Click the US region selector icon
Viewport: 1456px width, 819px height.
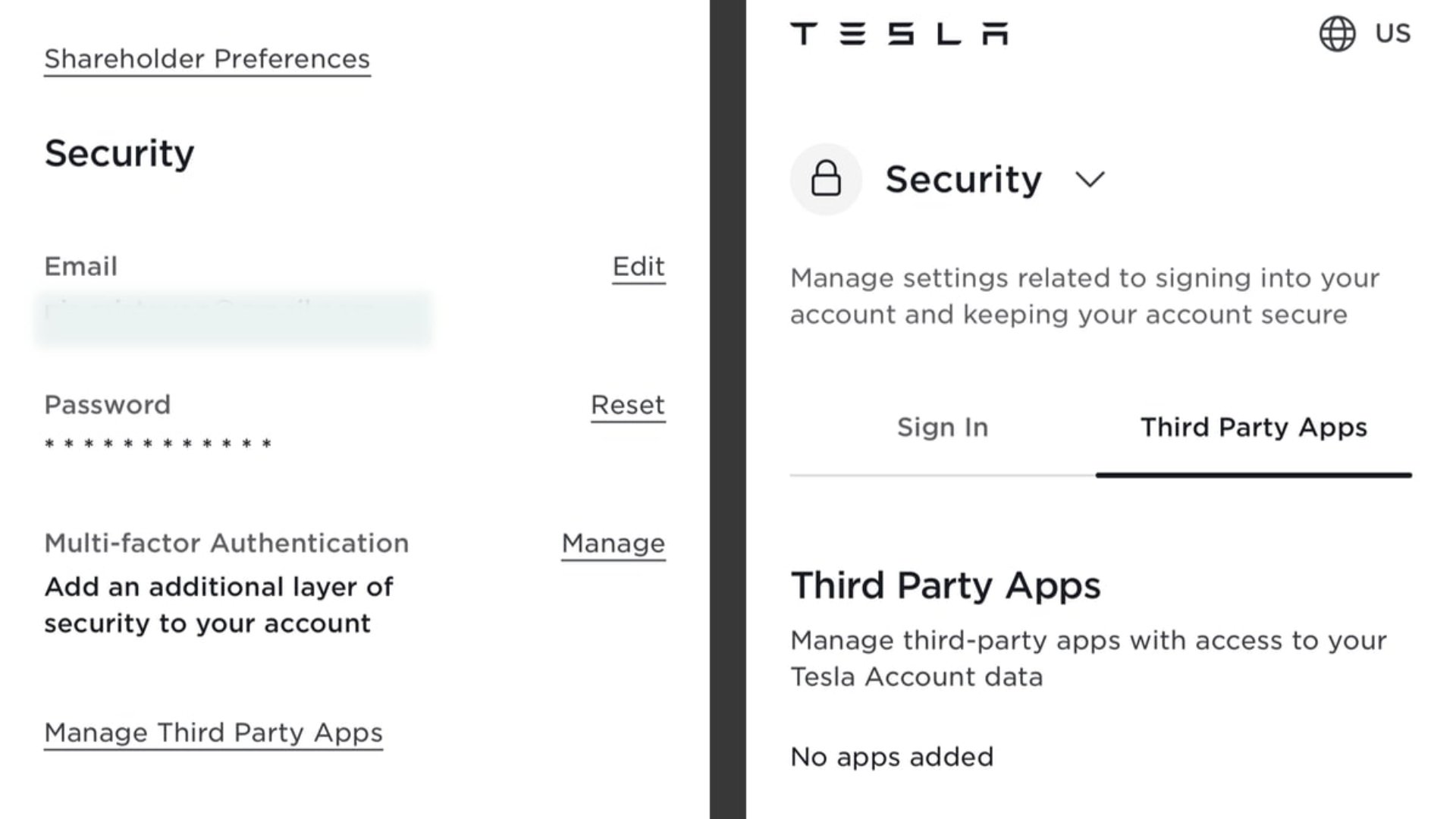click(1338, 33)
